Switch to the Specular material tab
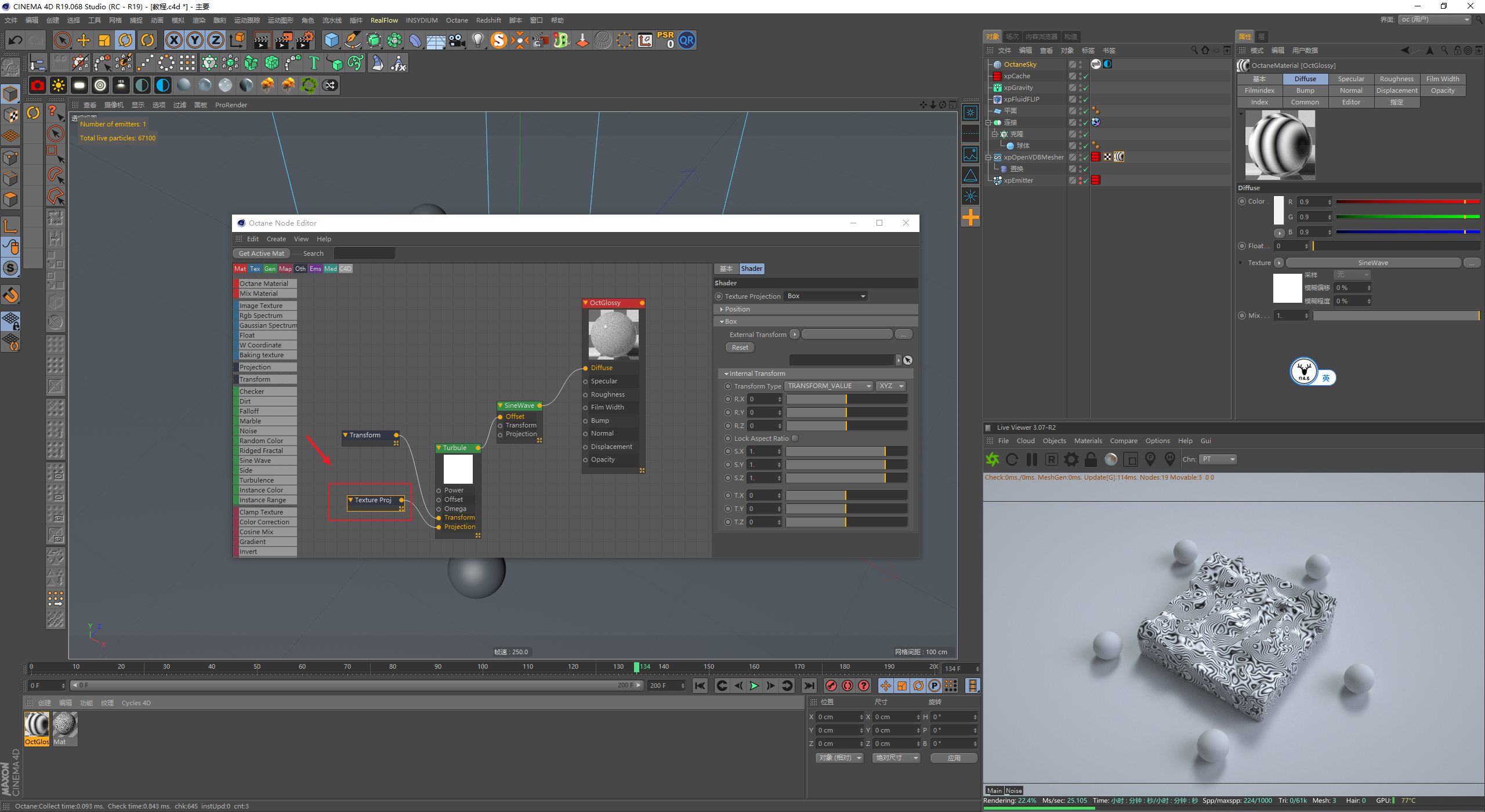The height and width of the screenshot is (812, 1485). tap(1350, 79)
